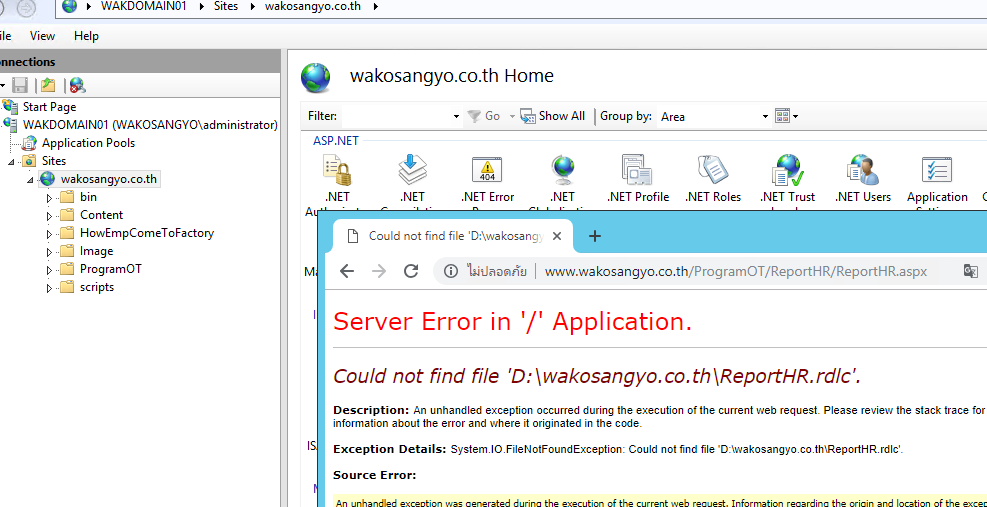
Task: Click Show All in filter bar
Action: (553, 116)
